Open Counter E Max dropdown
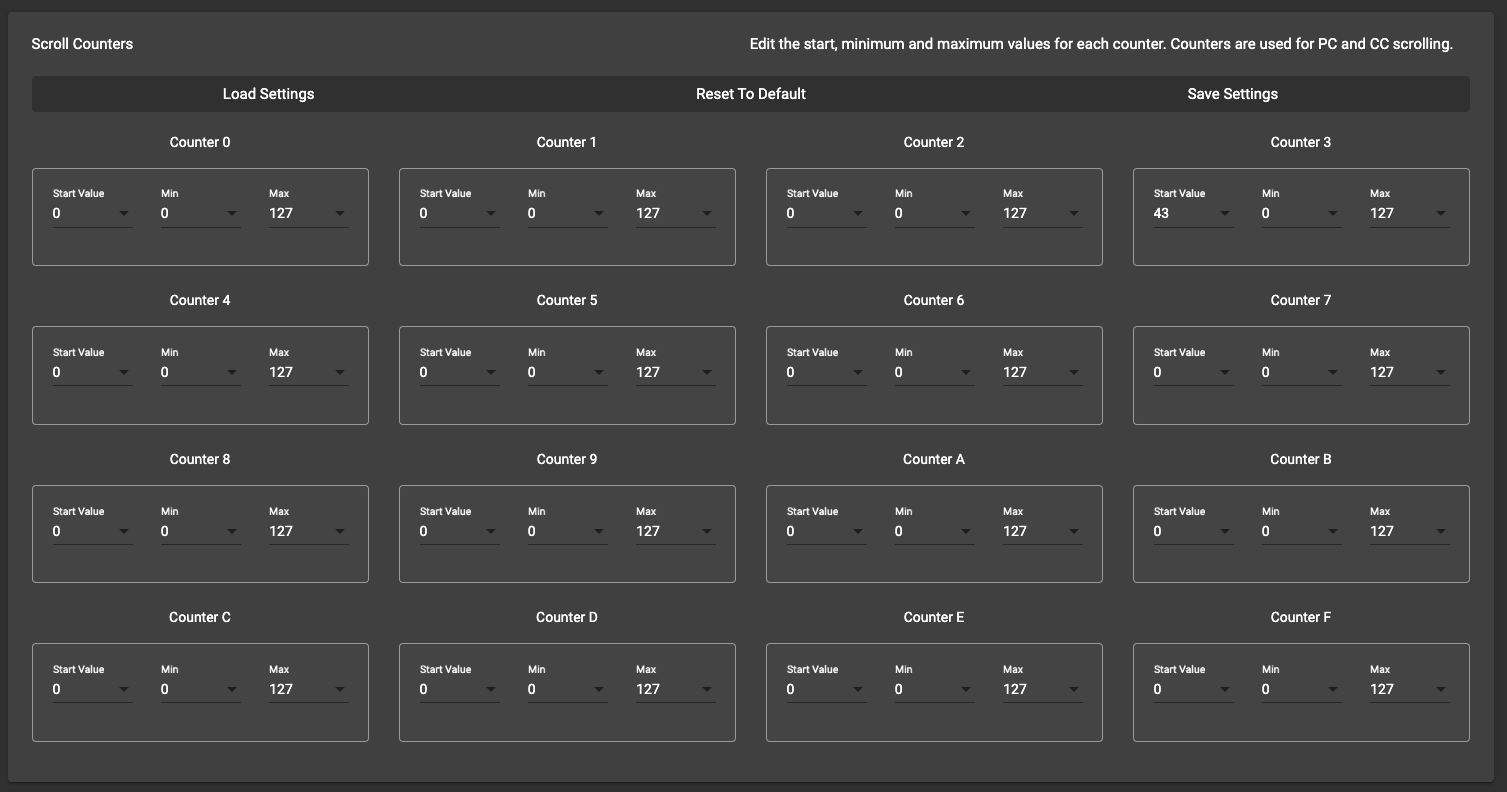 (1042, 690)
